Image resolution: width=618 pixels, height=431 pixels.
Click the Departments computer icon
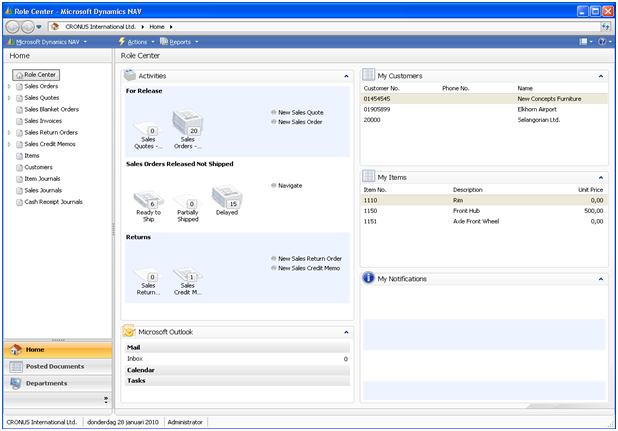point(16,383)
